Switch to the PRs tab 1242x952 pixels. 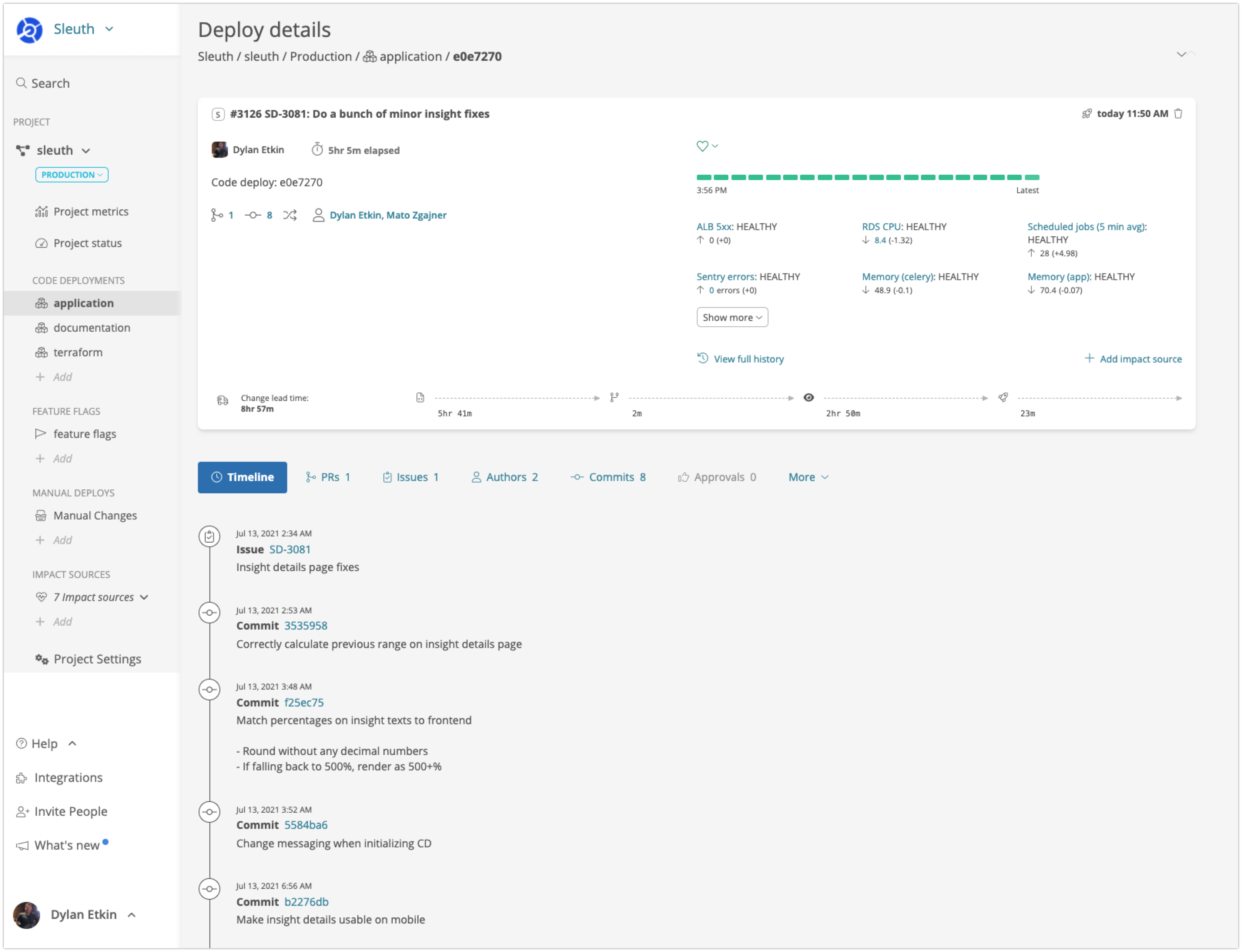[328, 477]
